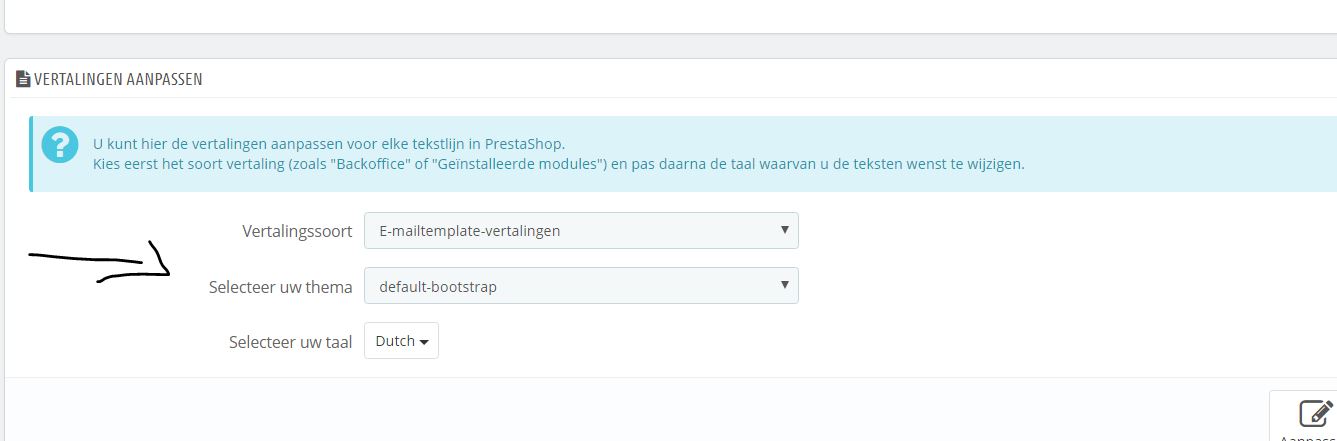This screenshot has height=441, width=1337.
Task: Click the caret next to Dutch
Action: pyautogui.click(x=424, y=342)
